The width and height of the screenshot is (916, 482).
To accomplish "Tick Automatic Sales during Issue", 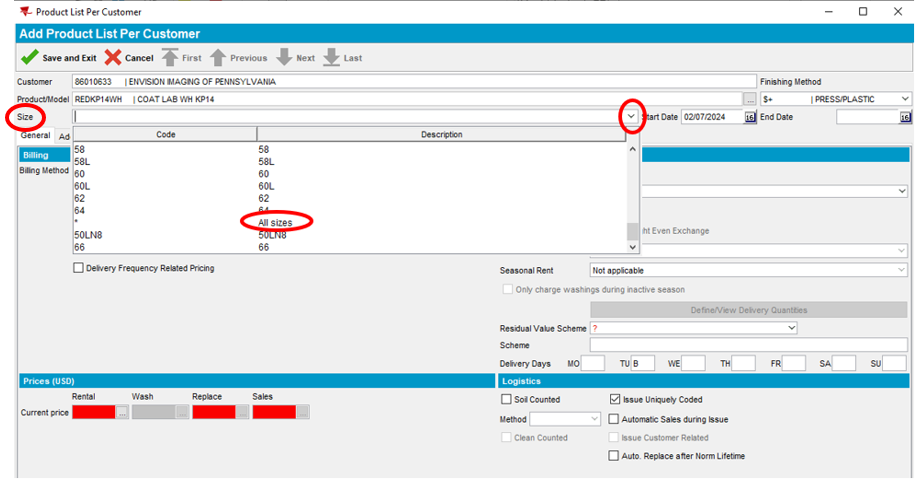I will point(615,419).
